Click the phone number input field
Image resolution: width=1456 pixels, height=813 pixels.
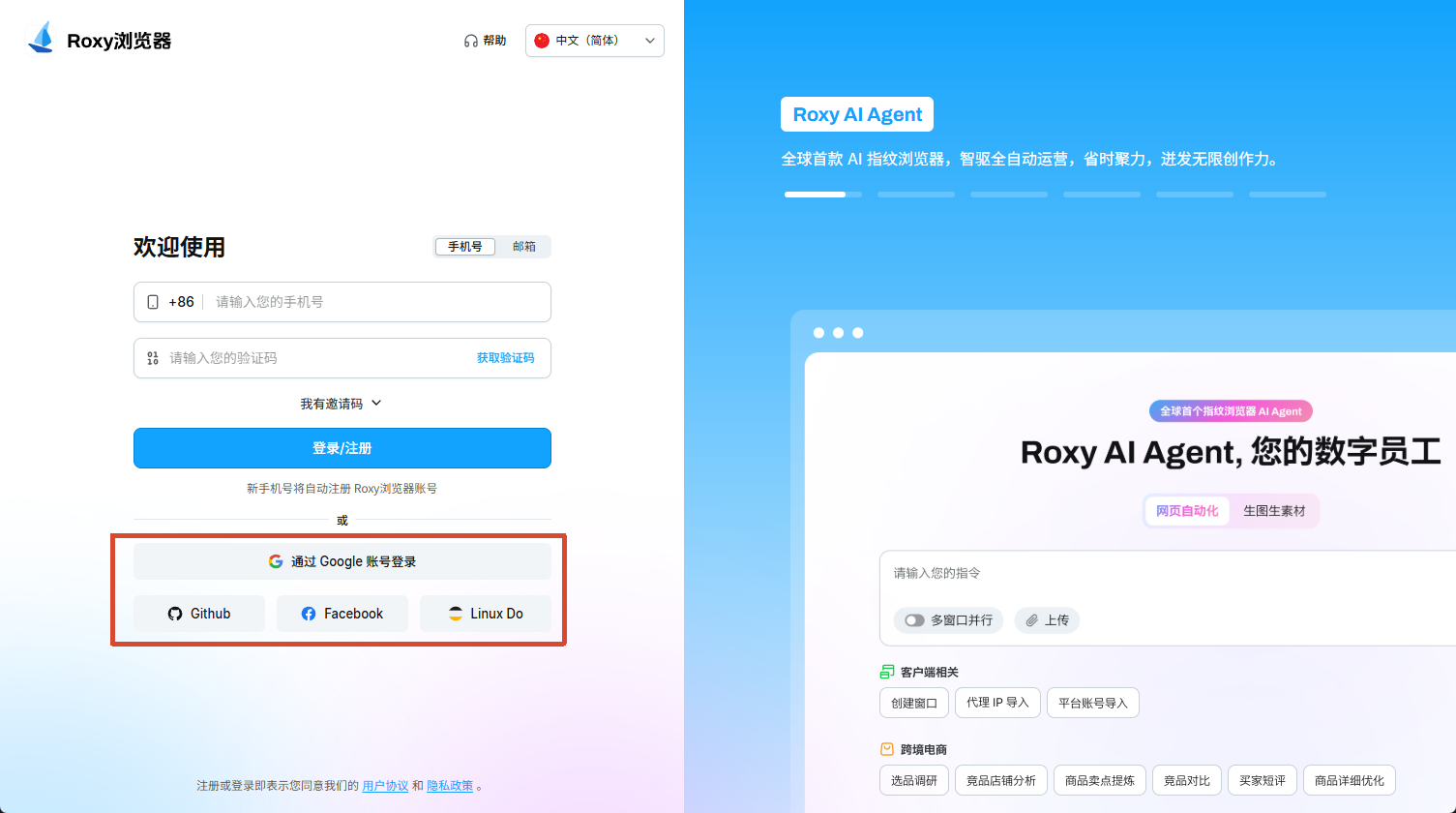click(342, 302)
